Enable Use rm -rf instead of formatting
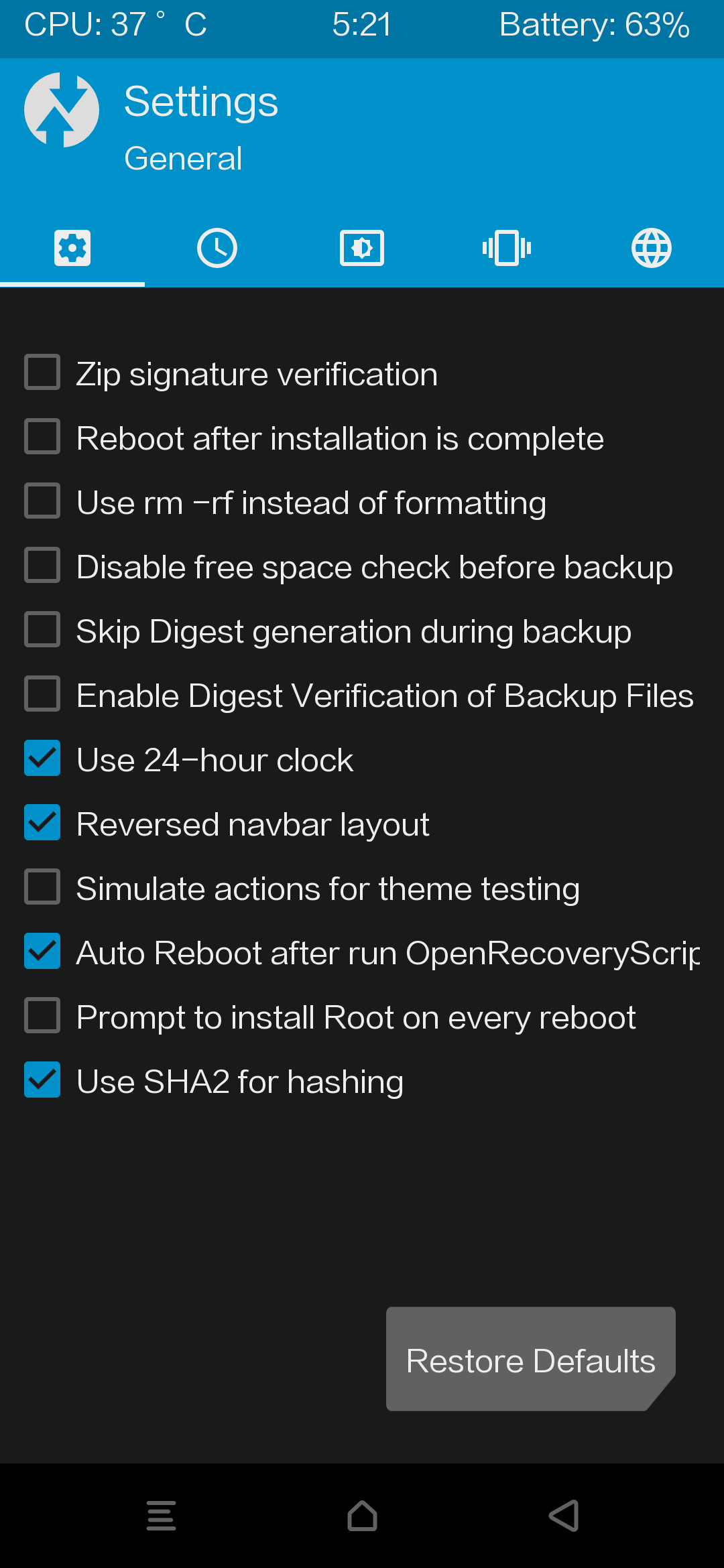This screenshot has width=724, height=1568. [x=42, y=501]
